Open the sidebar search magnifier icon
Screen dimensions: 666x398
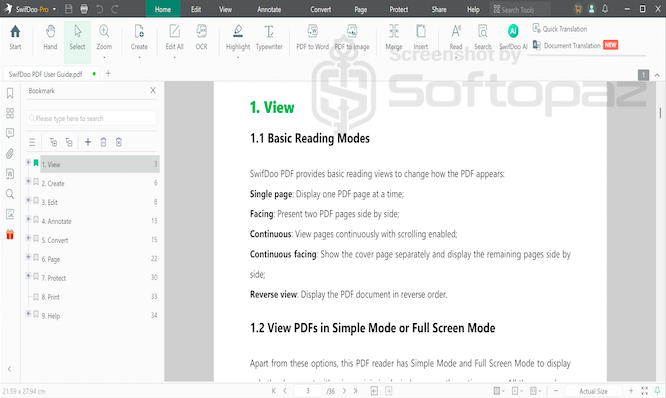pos(10,194)
